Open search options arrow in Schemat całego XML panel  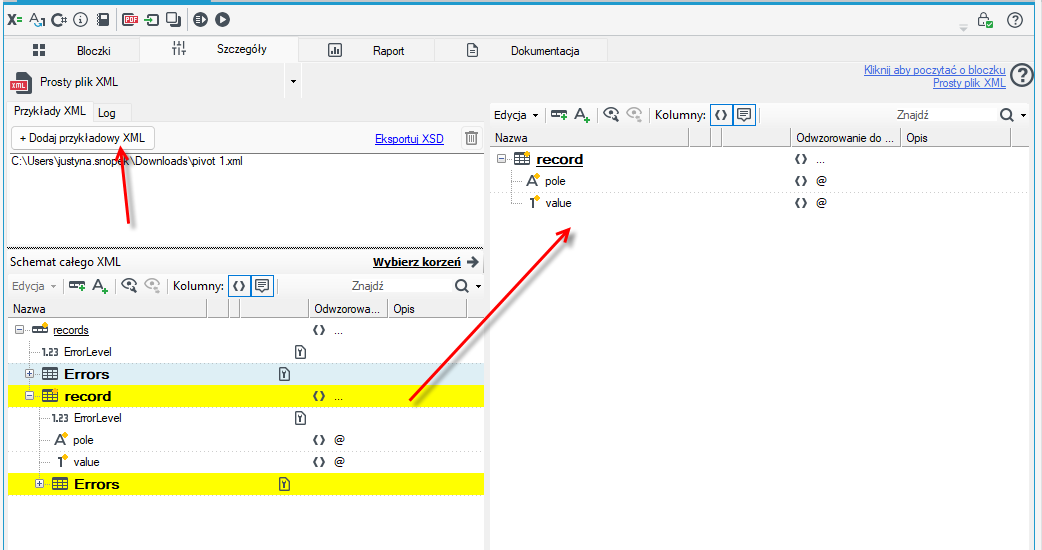click(x=478, y=288)
